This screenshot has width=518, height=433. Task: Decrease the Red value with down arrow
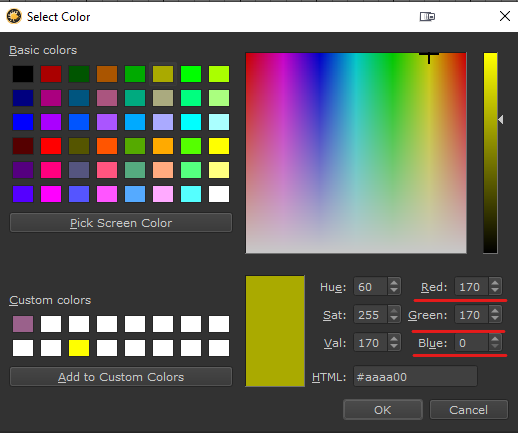click(495, 290)
